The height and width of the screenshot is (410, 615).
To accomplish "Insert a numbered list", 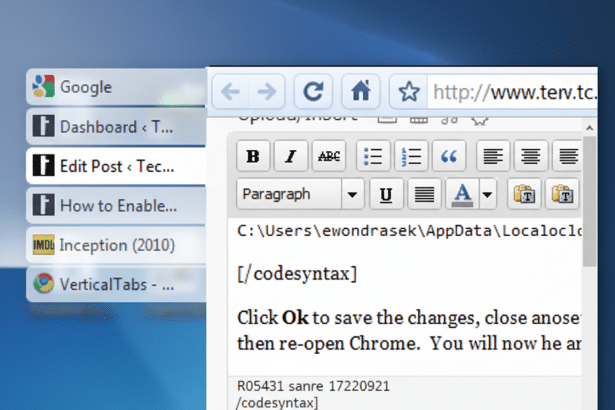I will click(411, 156).
